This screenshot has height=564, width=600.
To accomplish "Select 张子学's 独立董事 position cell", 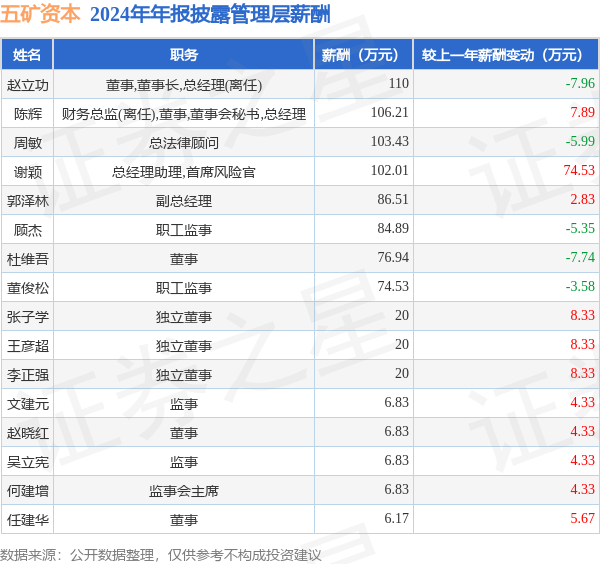I will coord(184,316).
